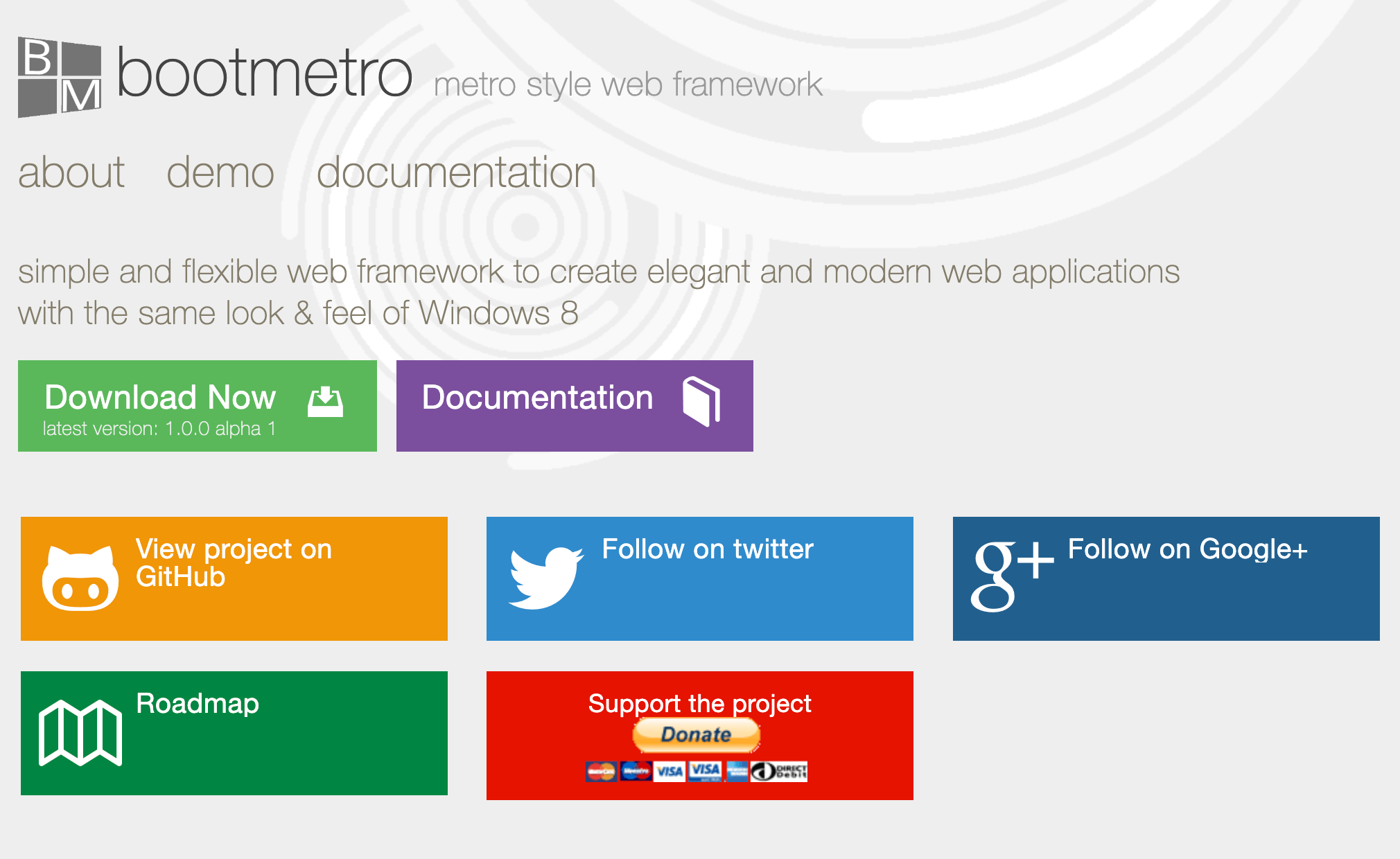Screen dimensions: 1400x859
Task: Click the Roadmap tile title
Action: point(198,704)
